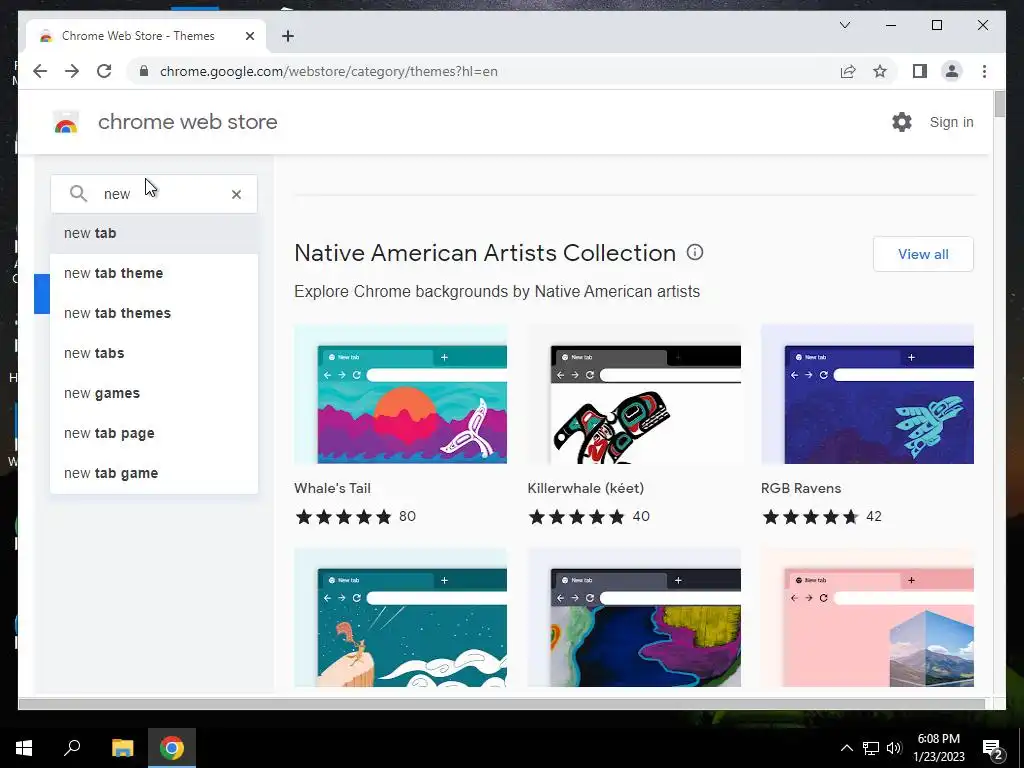
Task: Click View all button
Action: pos(923,254)
